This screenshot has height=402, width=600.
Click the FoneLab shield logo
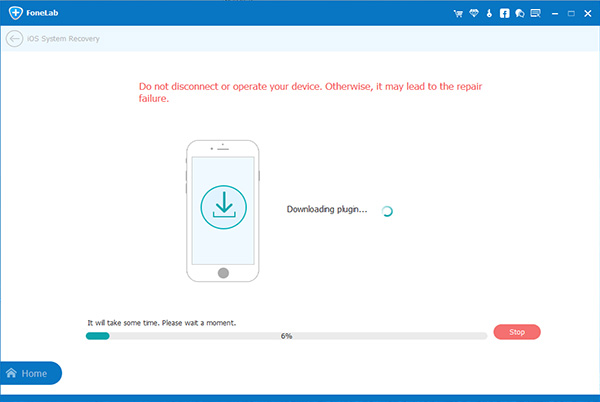pyautogui.click(x=14, y=14)
